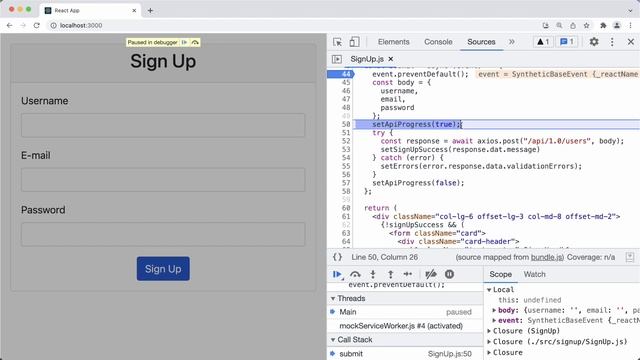Image resolution: width=640 pixels, height=360 pixels.
Task: Bookmark this page with star icon
Action: tap(587, 25)
